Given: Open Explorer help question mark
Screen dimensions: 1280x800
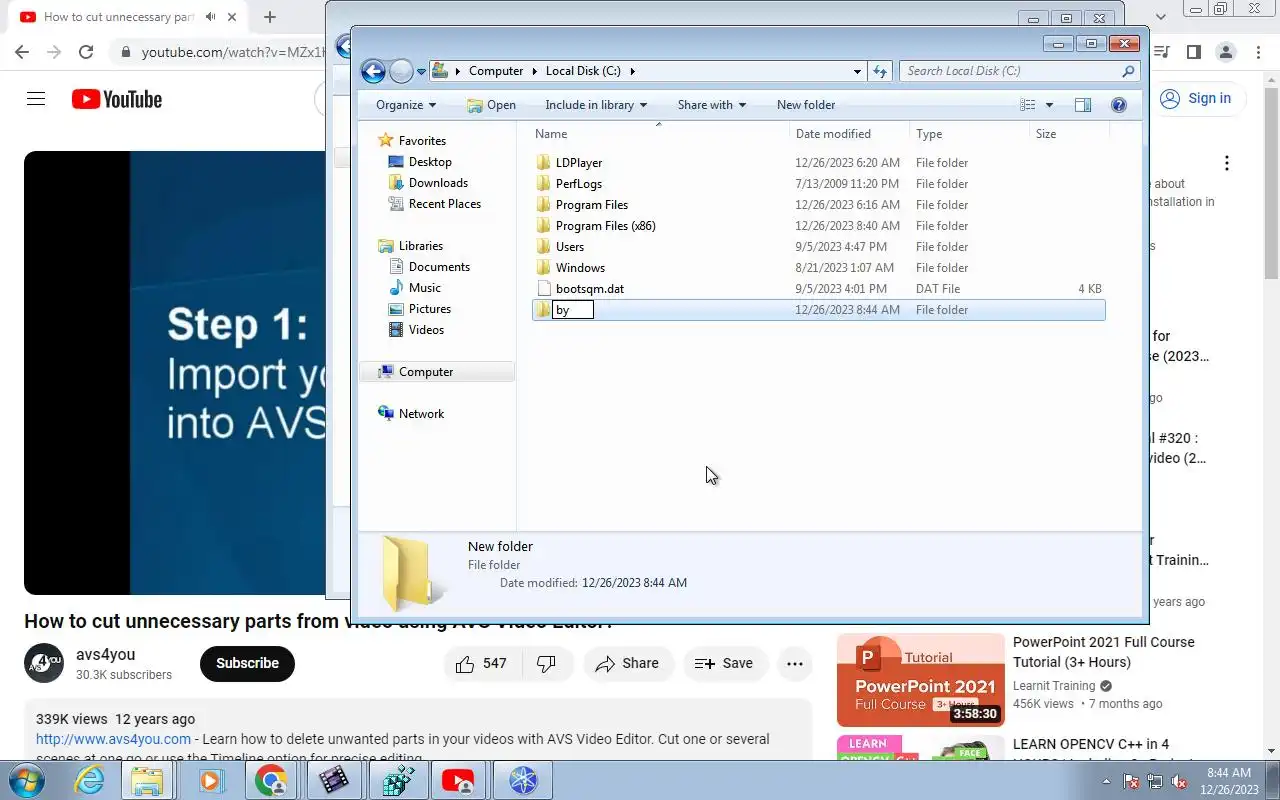Looking at the screenshot, I should (1119, 105).
